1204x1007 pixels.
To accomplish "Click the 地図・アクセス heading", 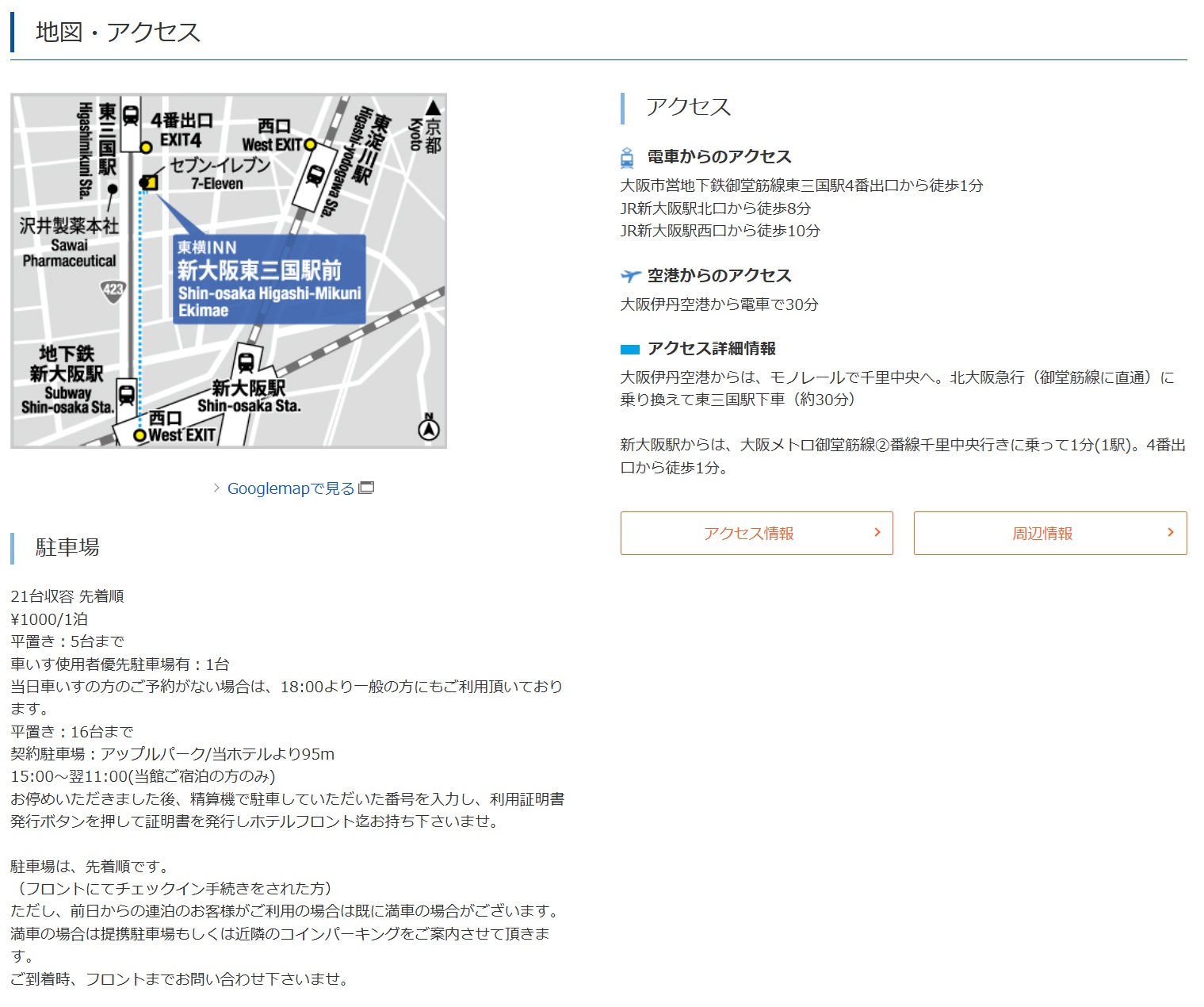I will pyautogui.click(x=118, y=32).
